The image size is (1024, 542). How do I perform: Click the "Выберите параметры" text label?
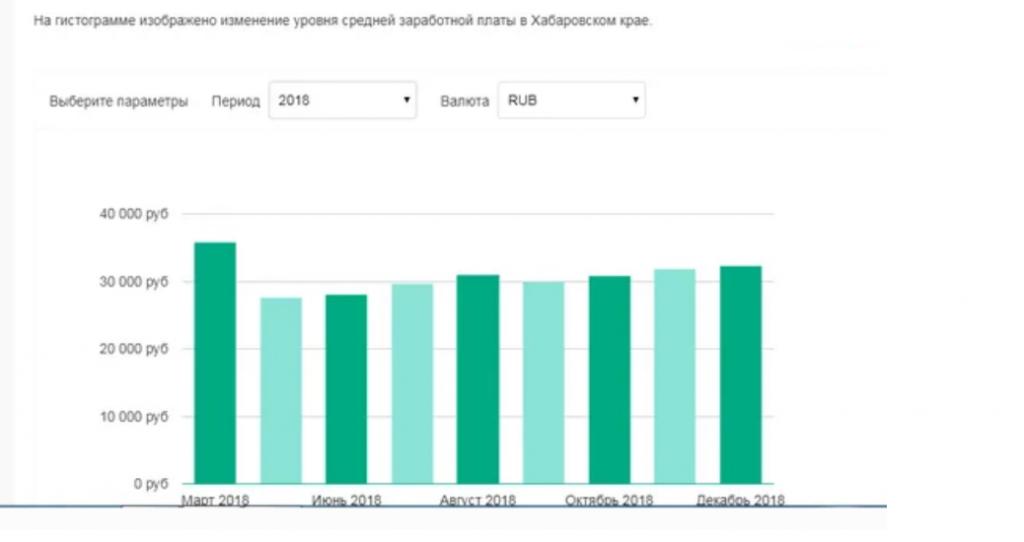(118, 102)
